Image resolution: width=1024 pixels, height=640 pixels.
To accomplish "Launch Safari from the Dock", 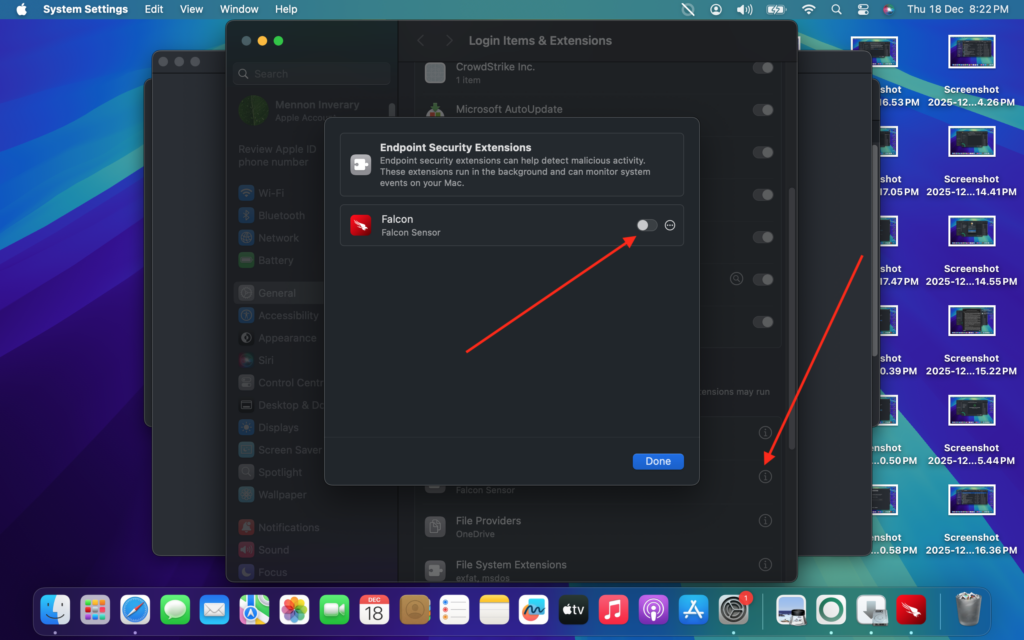I will coord(135,610).
